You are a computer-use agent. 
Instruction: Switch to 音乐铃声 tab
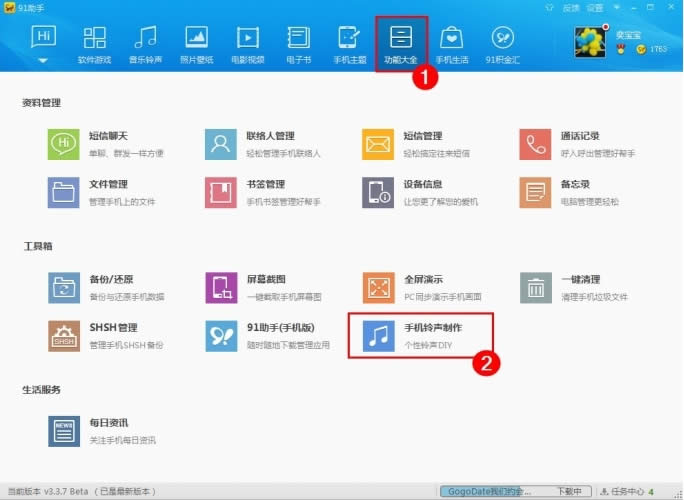pyautogui.click(x=145, y=45)
